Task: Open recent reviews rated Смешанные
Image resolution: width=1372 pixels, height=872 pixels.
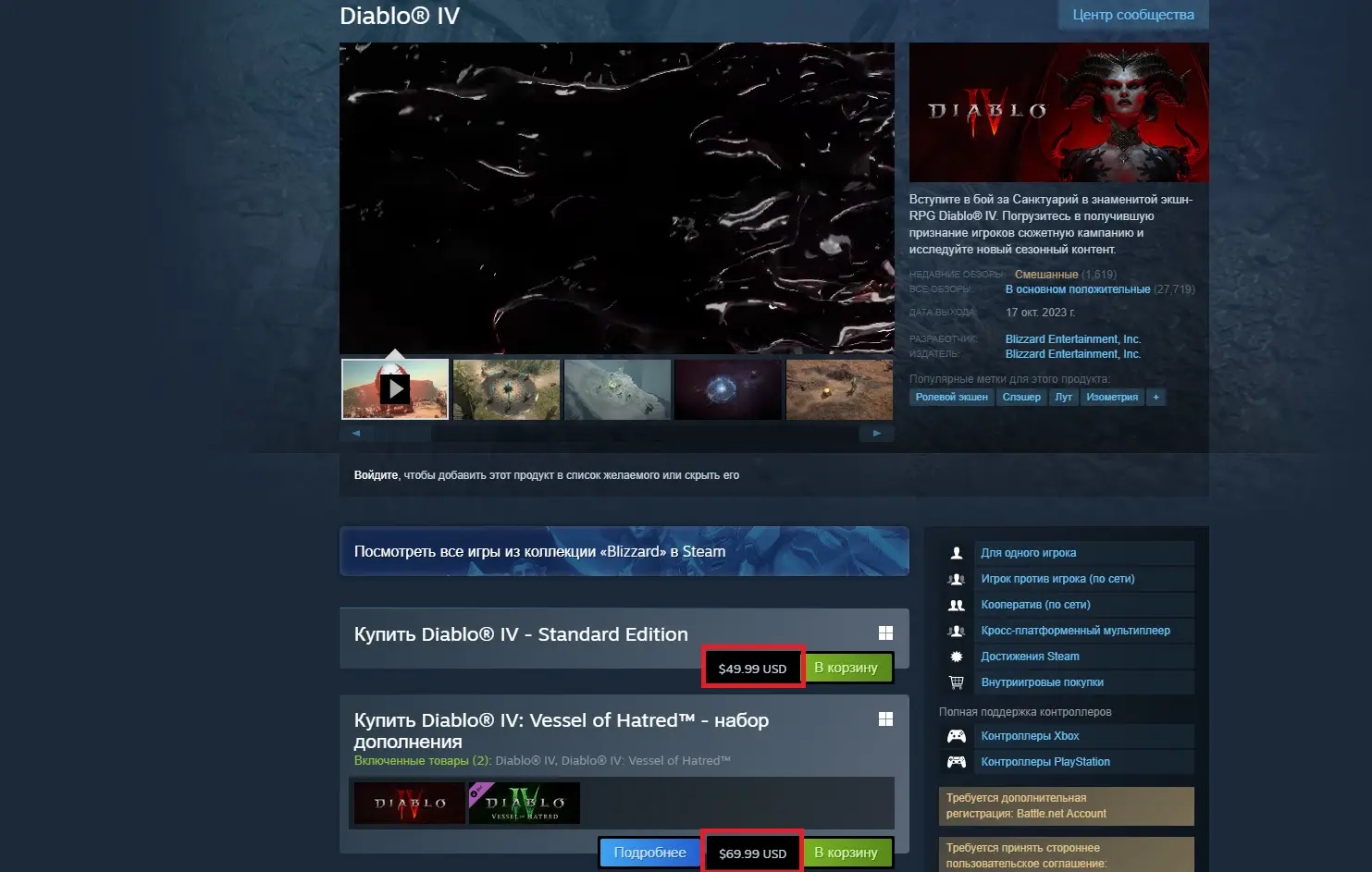Action: [x=1046, y=275]
